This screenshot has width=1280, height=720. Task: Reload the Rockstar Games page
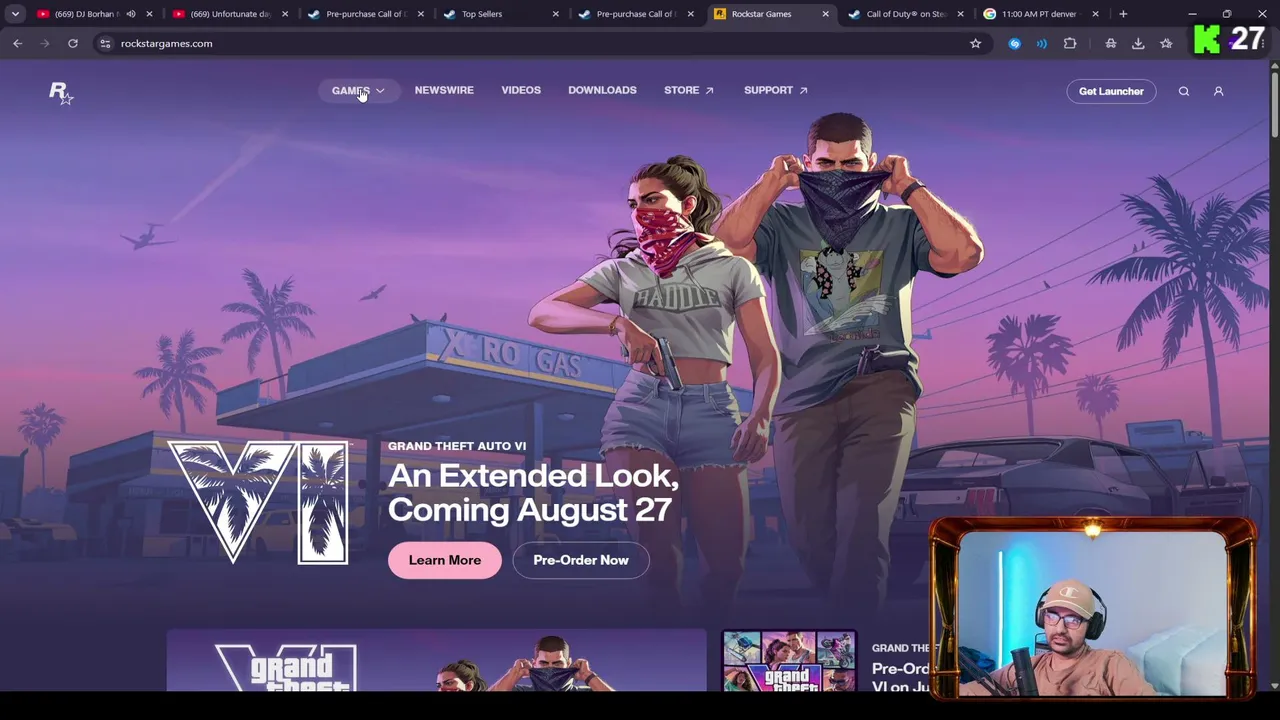(73, 43)
